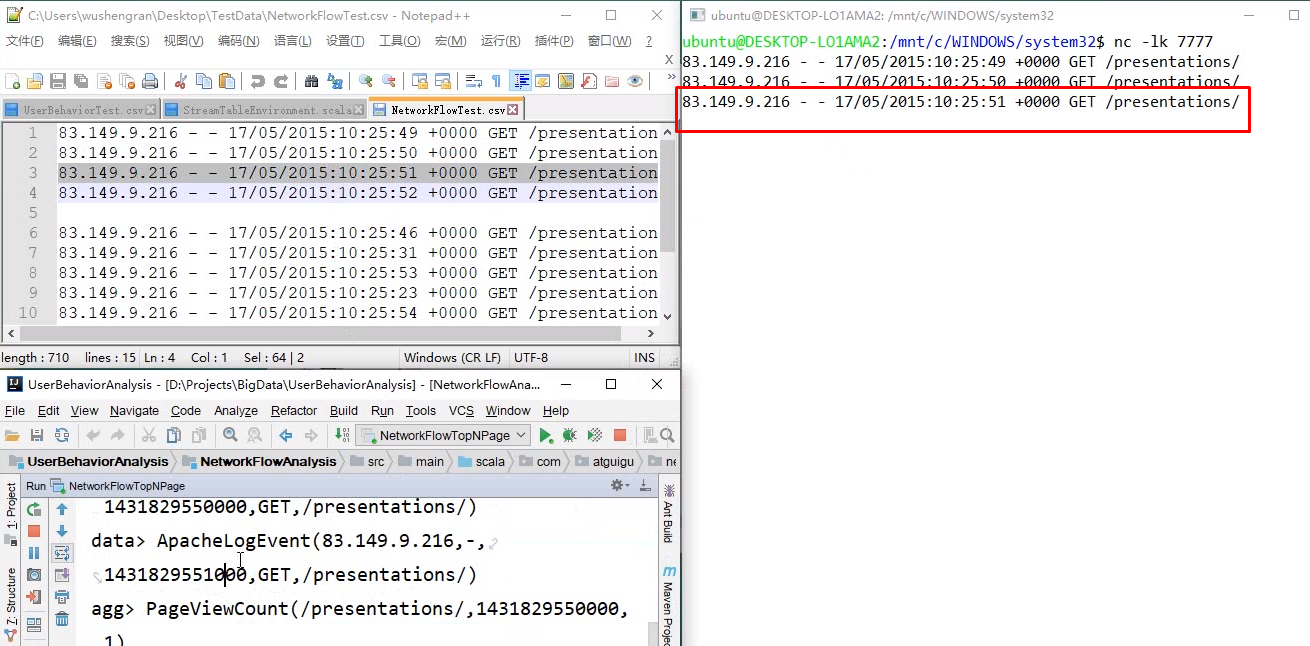Viewport: 1310px width, 646px height.
Task: Open the Run menu in IntelliJ
Action: (x=382, y=410)
